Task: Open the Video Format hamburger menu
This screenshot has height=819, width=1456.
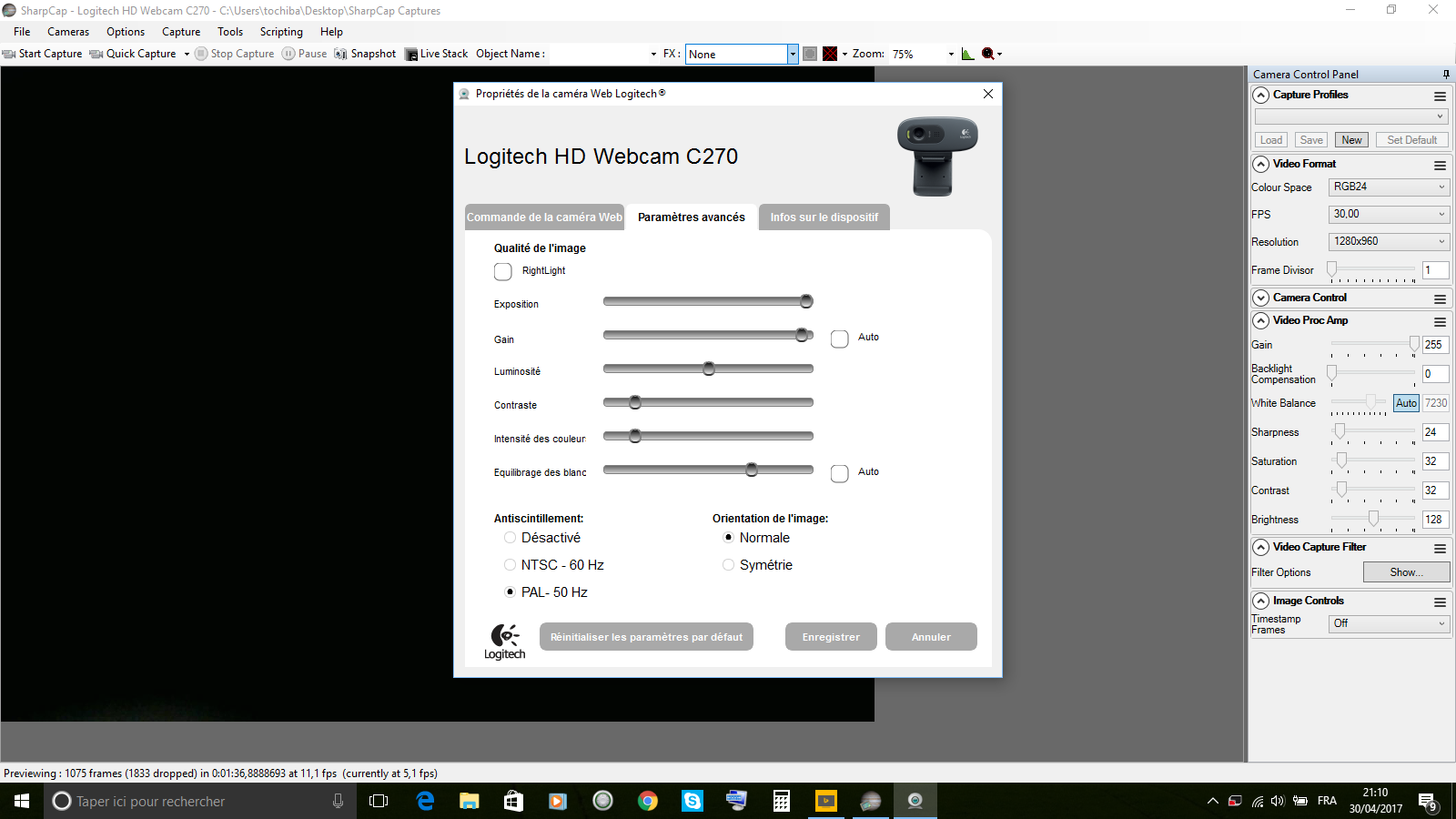Action: 1440,165
